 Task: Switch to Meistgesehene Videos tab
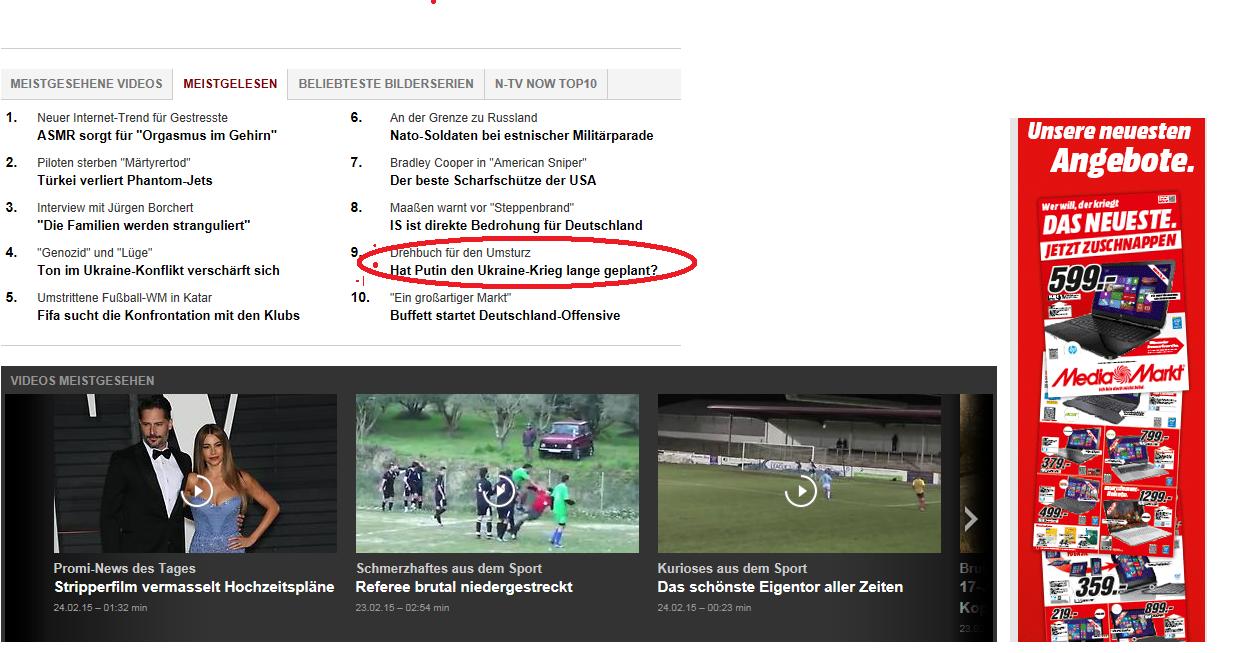pyautogui.click(x=86, y=84)
